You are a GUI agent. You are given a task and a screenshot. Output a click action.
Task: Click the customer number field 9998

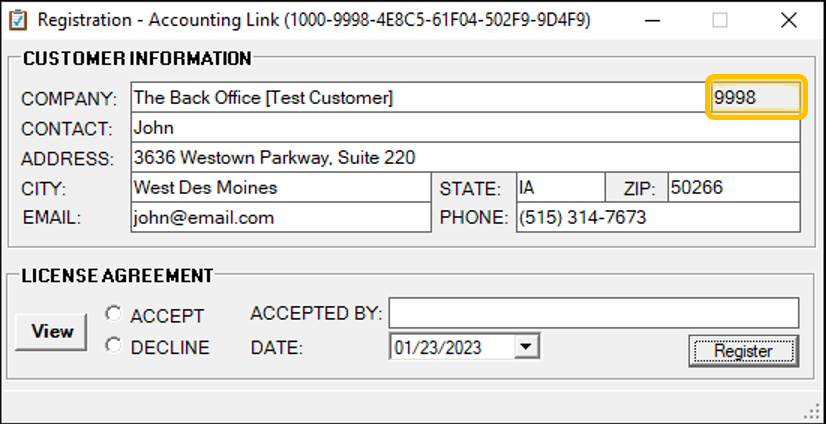click(755, 98)
